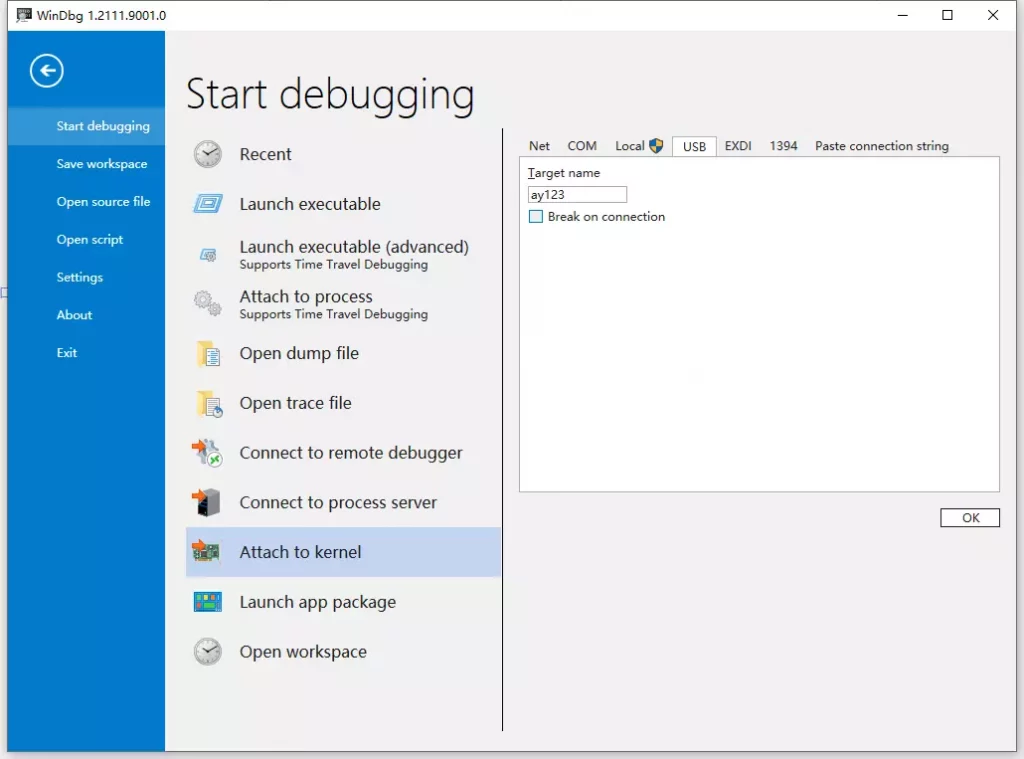Click the Launch app package icon
1024x759 pixels.
(208, 602)
